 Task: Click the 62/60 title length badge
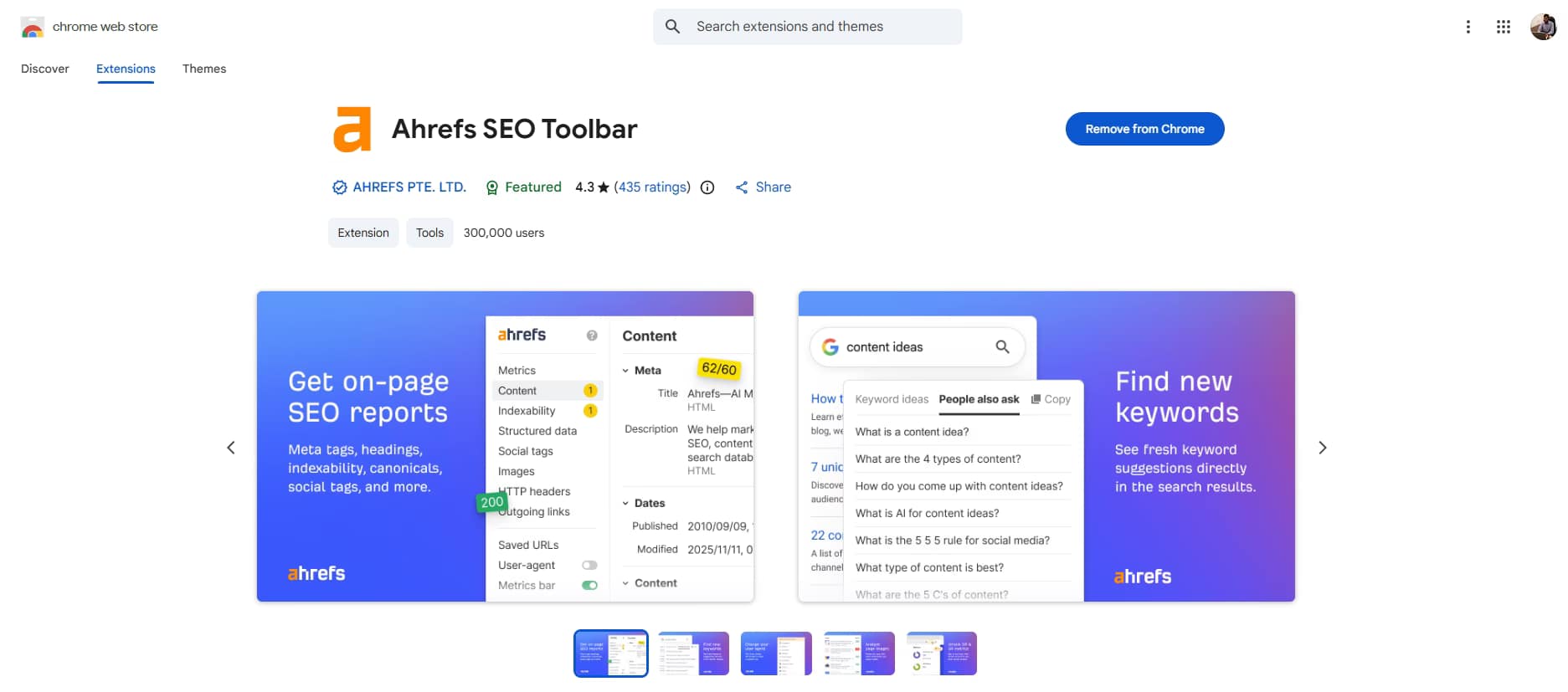point(719,368)
